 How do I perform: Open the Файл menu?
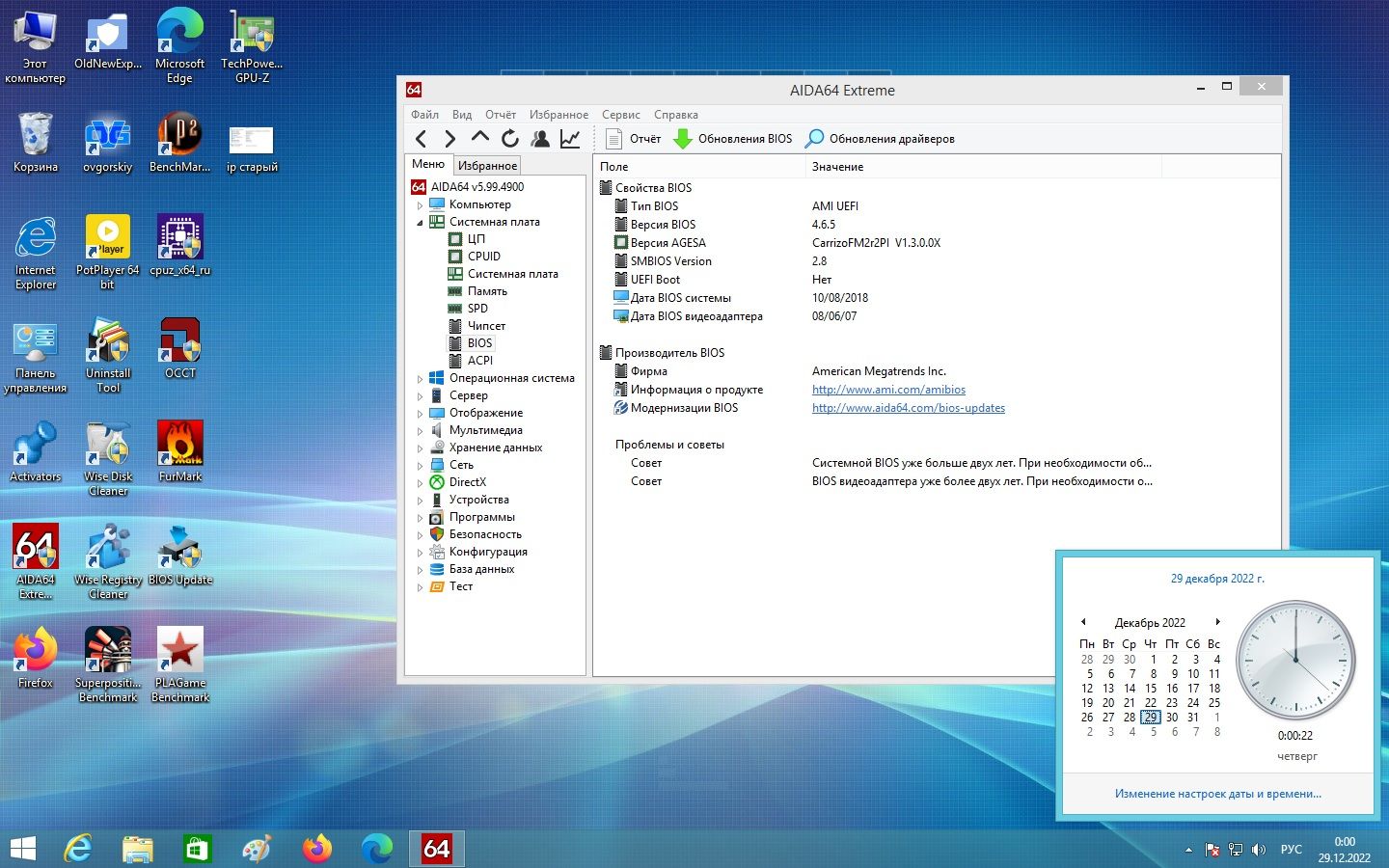coord(424,115)
